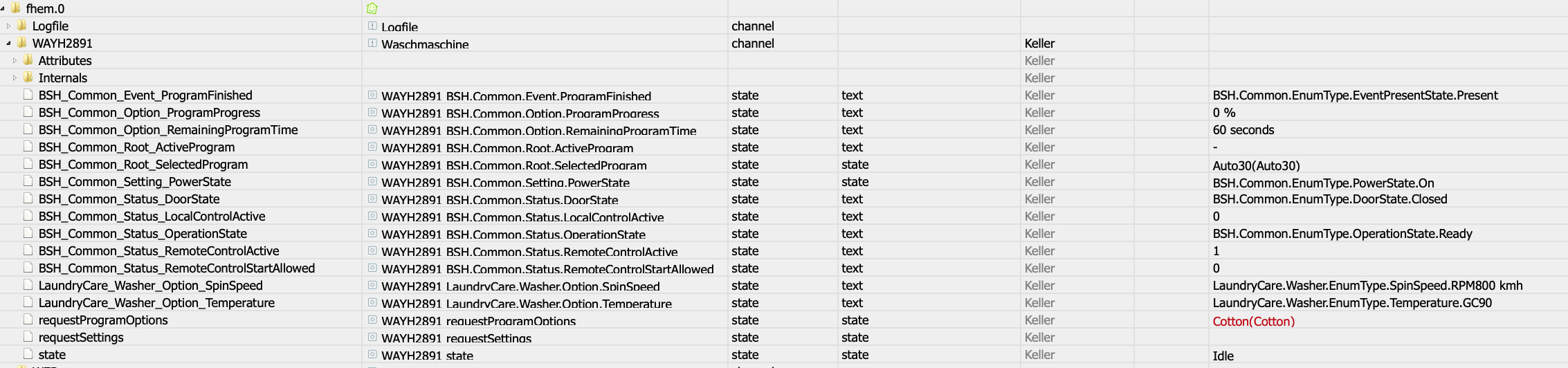The height and width of the screenshot is (368, 1568).
Task: Click the Internals folder icon
Action: 28,77
